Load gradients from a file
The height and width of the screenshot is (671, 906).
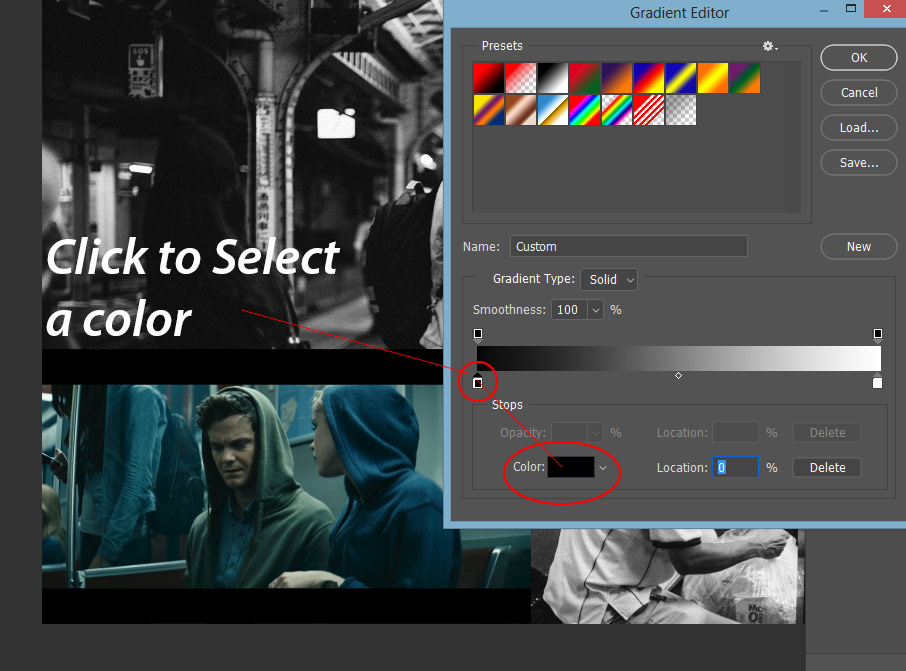[x=858, y=127]
